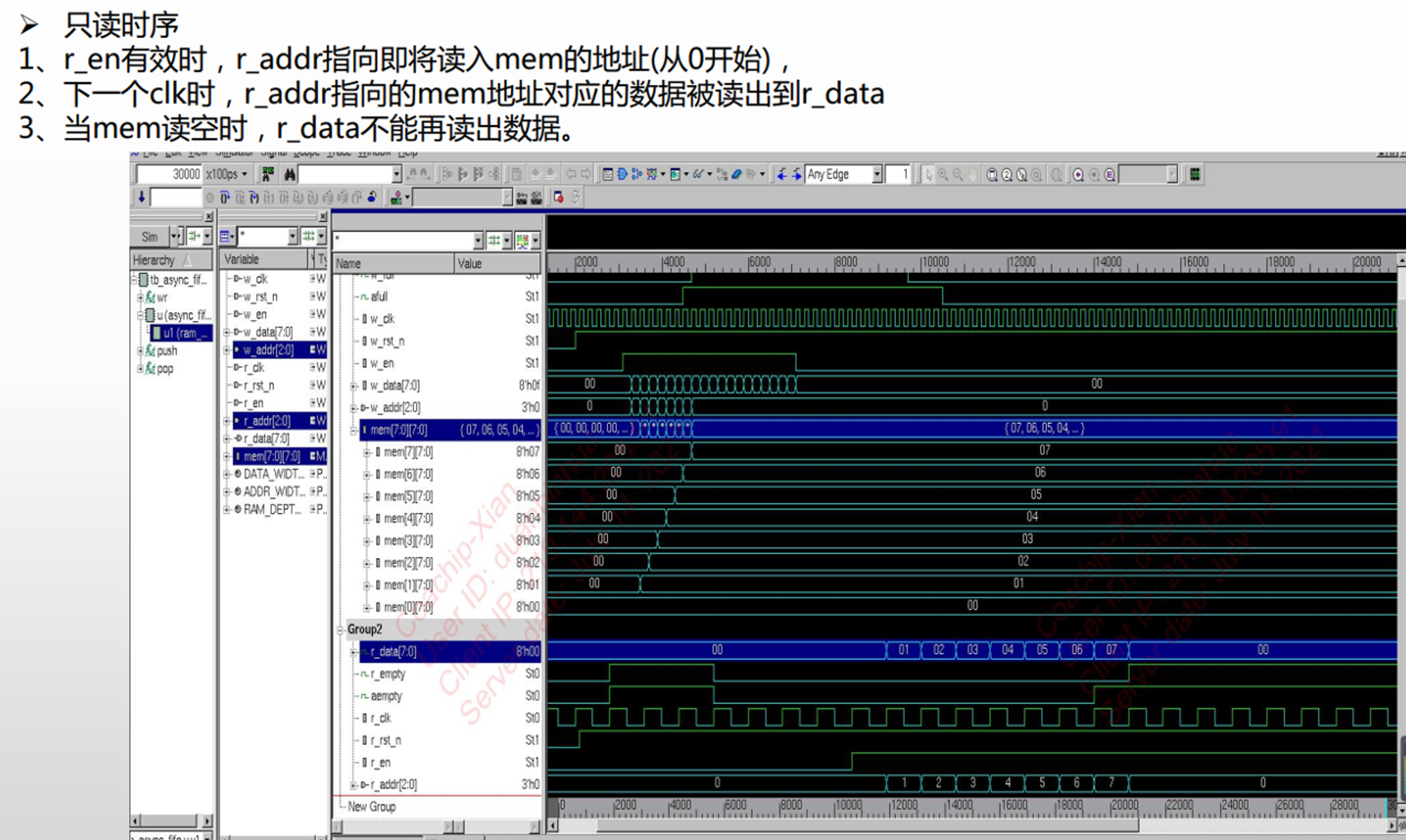Select u (async_fif instance in Hierarchy
This screenshot has width=1406, height=840.
click(x=179, y=315)
